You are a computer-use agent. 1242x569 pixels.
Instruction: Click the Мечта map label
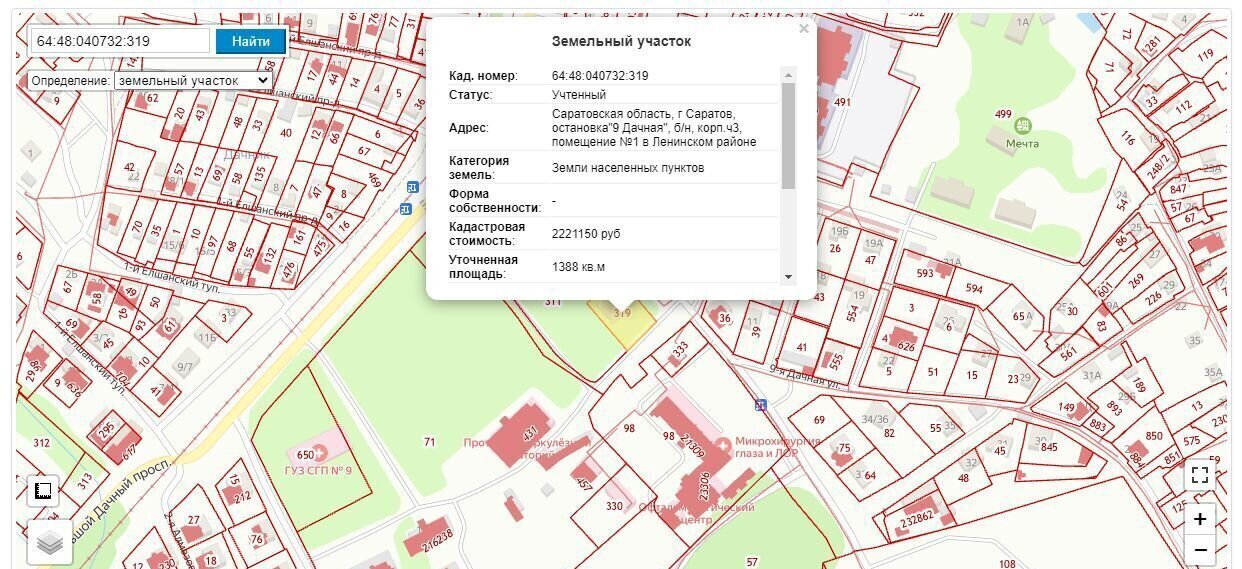1022,143
